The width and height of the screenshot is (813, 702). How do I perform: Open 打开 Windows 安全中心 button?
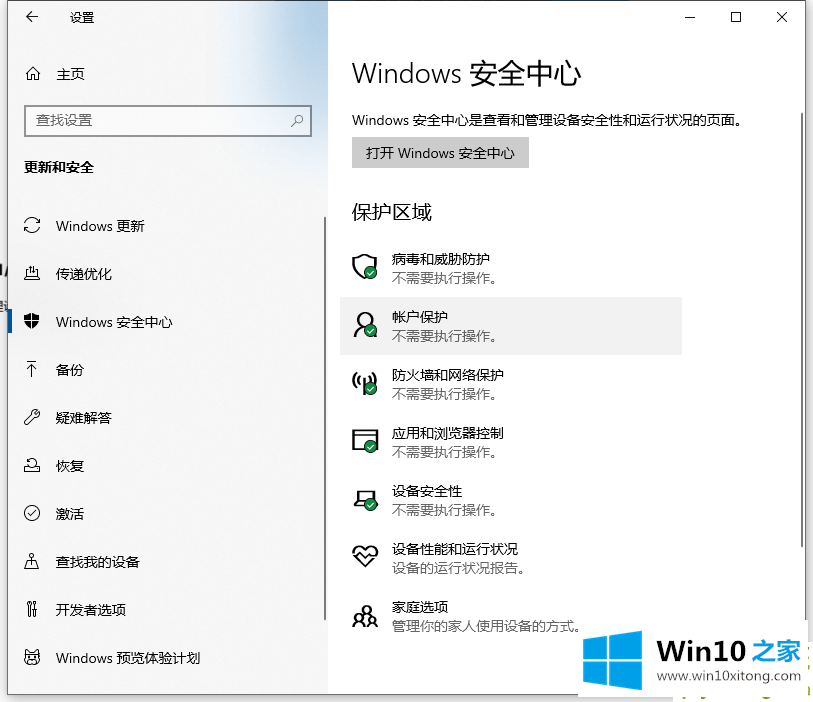point(440,152)
